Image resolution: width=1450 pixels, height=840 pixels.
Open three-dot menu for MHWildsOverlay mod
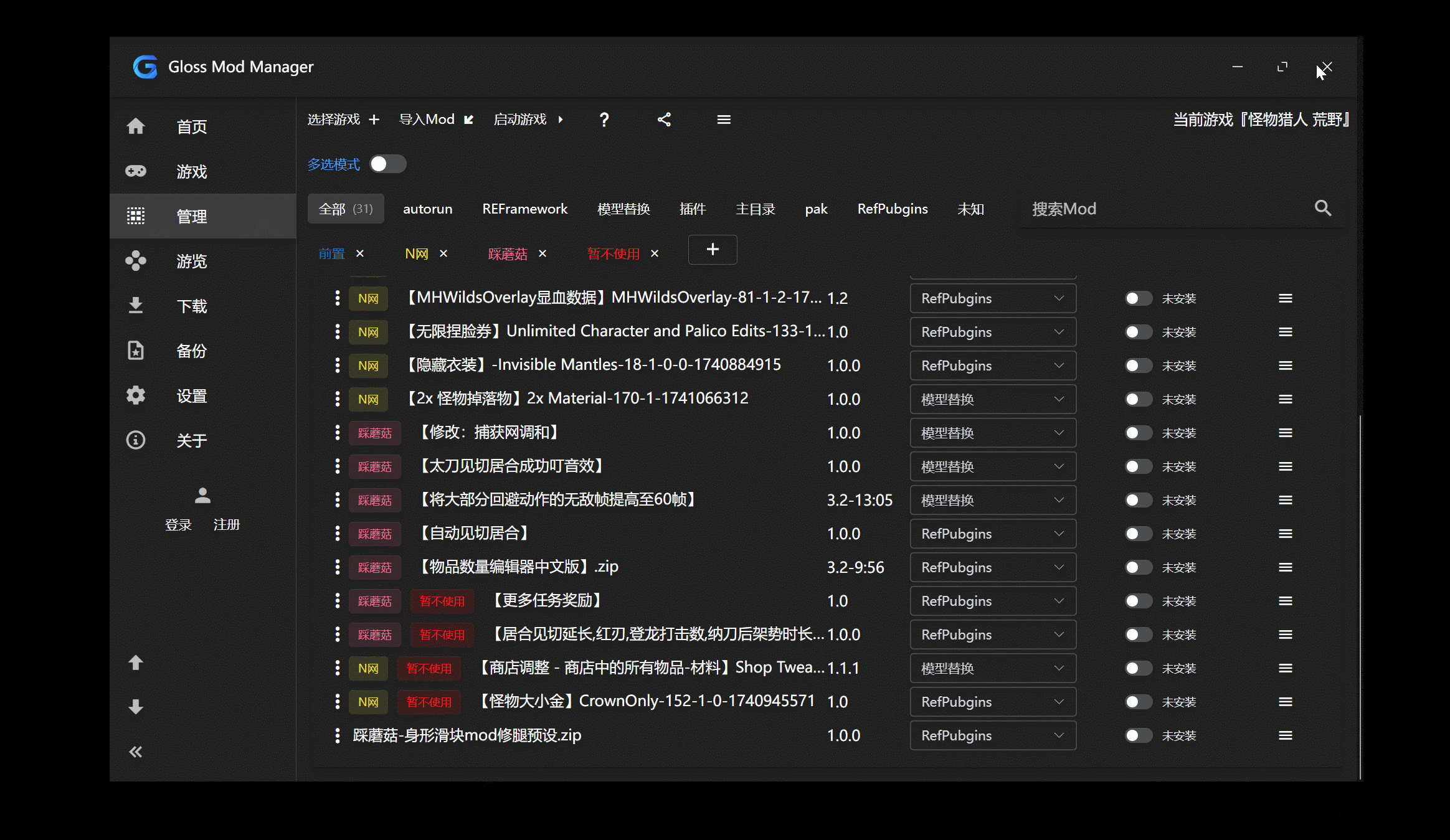338,298
